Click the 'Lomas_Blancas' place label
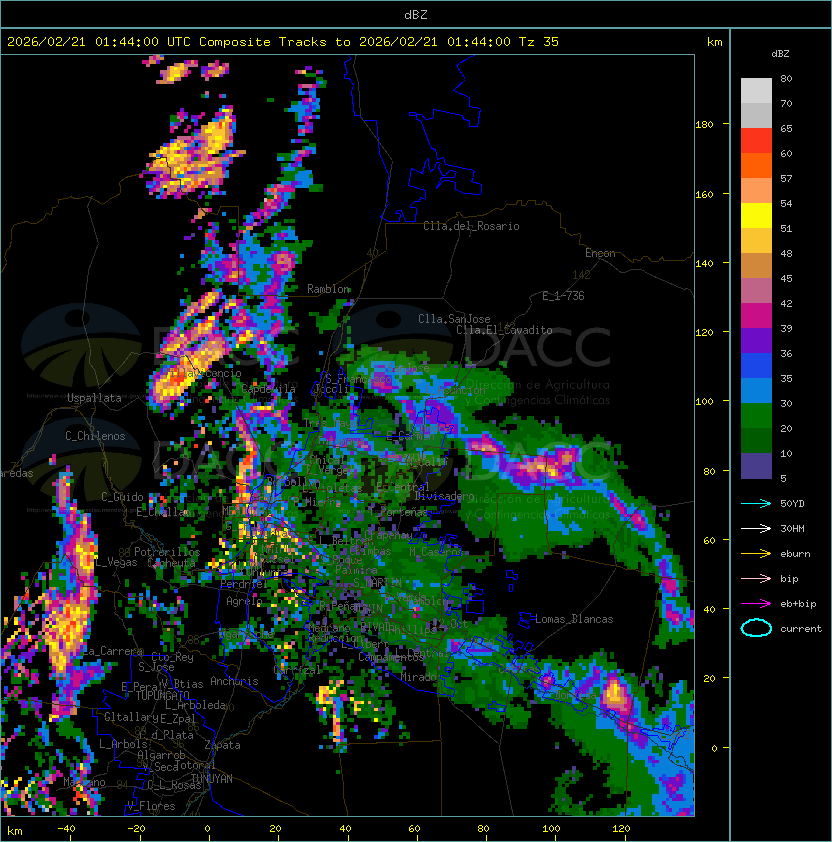 [x=574, y=619]
